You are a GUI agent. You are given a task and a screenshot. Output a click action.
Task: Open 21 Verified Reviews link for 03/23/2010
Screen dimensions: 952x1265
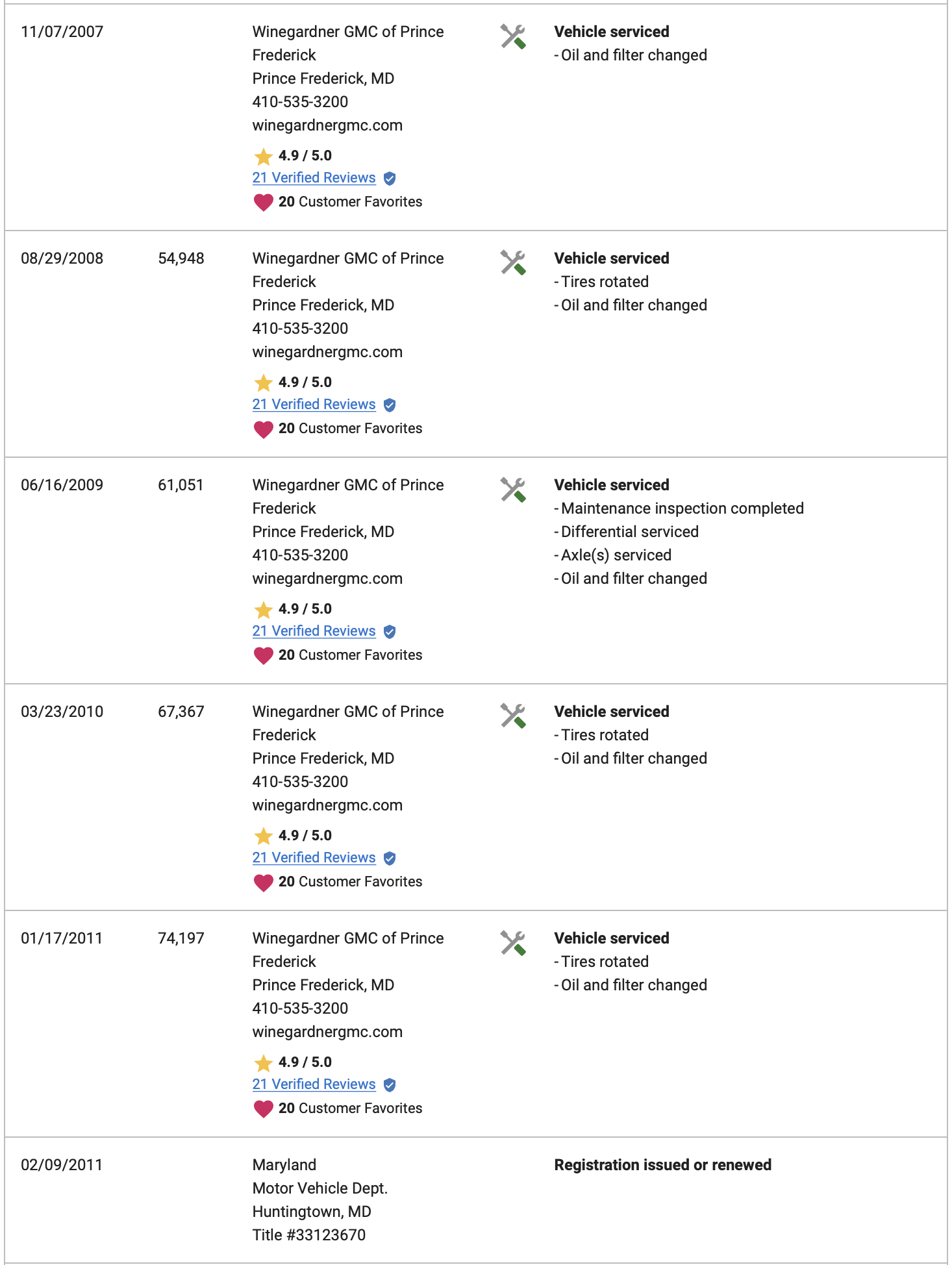click(x=314, y=857)
